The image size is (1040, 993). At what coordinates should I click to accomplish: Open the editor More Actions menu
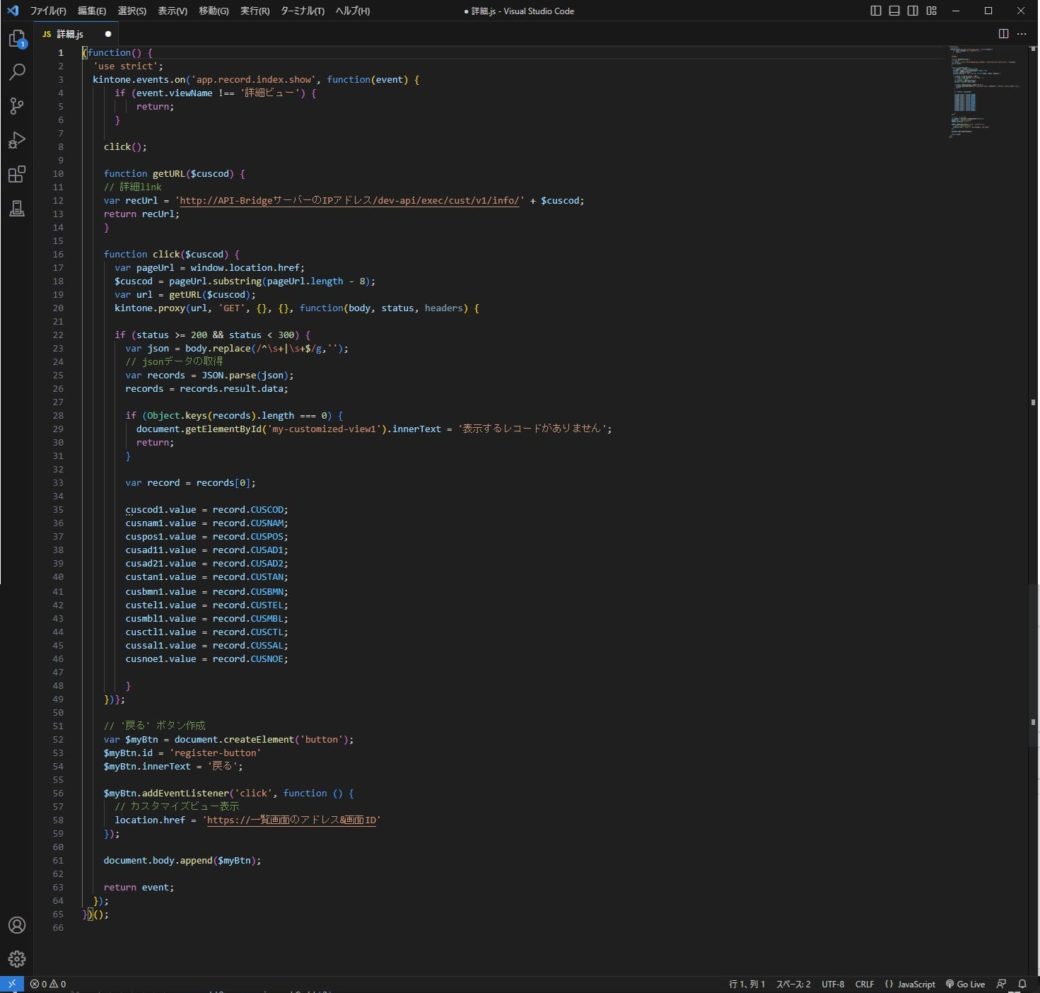[1023, 33]
